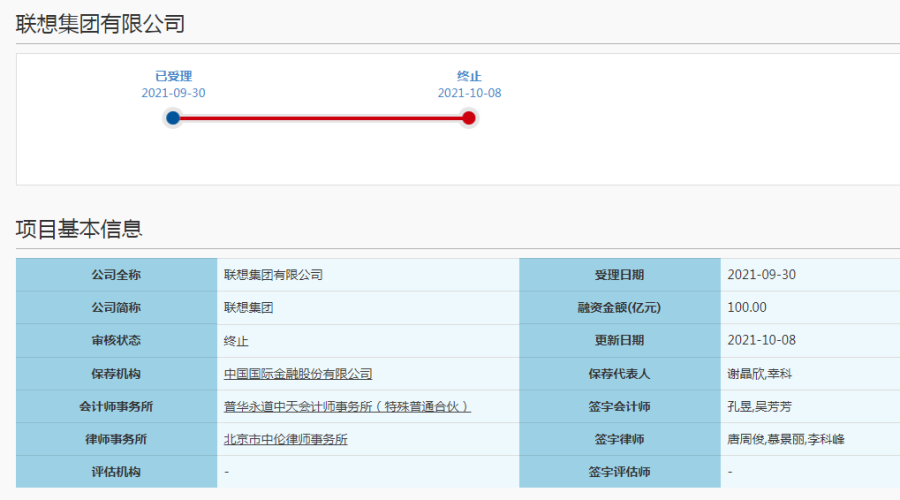This screenshot has height=500, width=900.
Task: Click the 签字评估师 header cell
Action: (620, 472)
